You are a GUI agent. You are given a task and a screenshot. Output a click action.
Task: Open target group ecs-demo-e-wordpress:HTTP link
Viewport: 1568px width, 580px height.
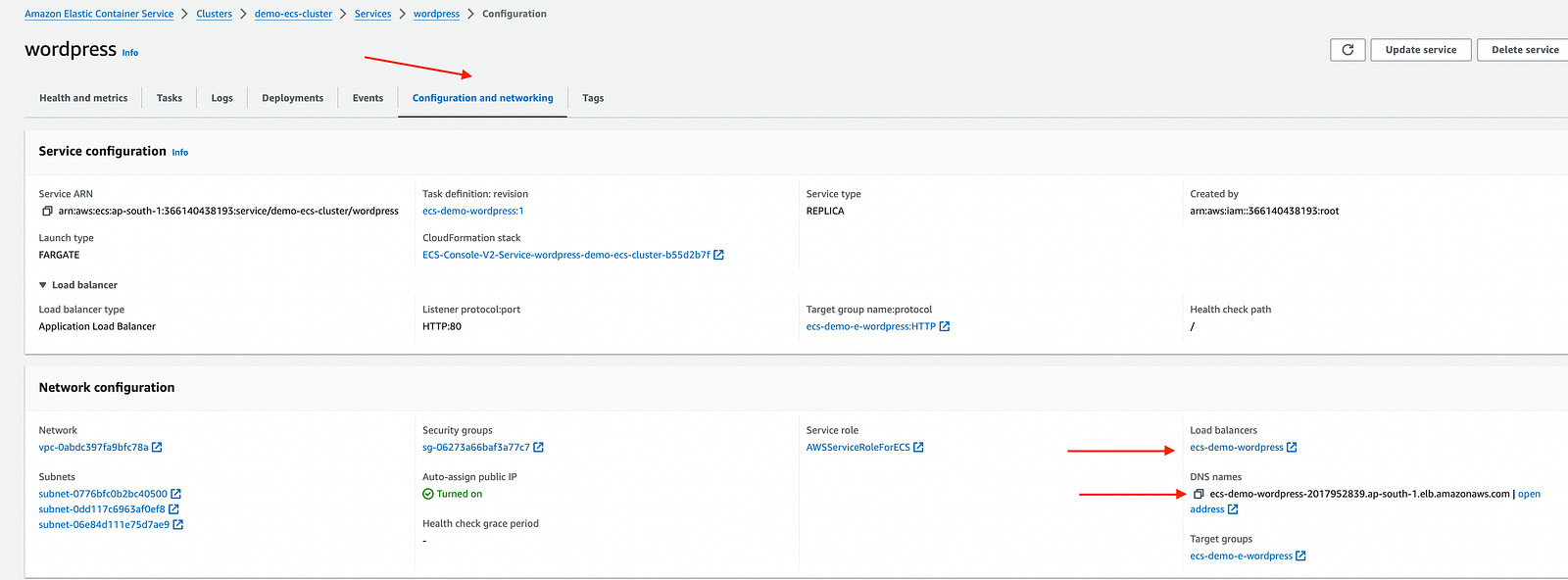(x=871, y=327)
